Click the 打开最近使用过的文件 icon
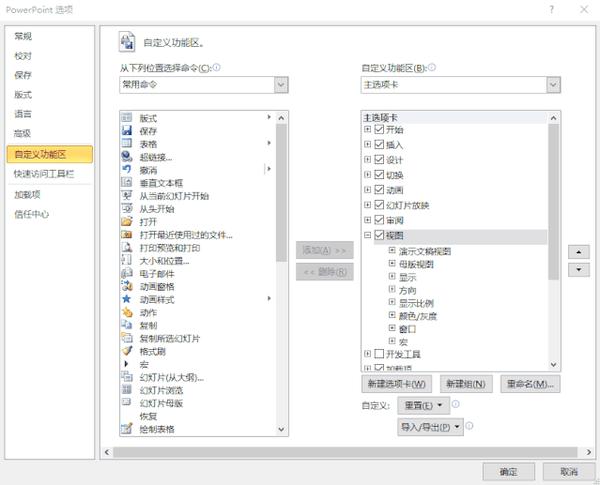Viewport: 600px width, 485px height. tap(127, 234)
